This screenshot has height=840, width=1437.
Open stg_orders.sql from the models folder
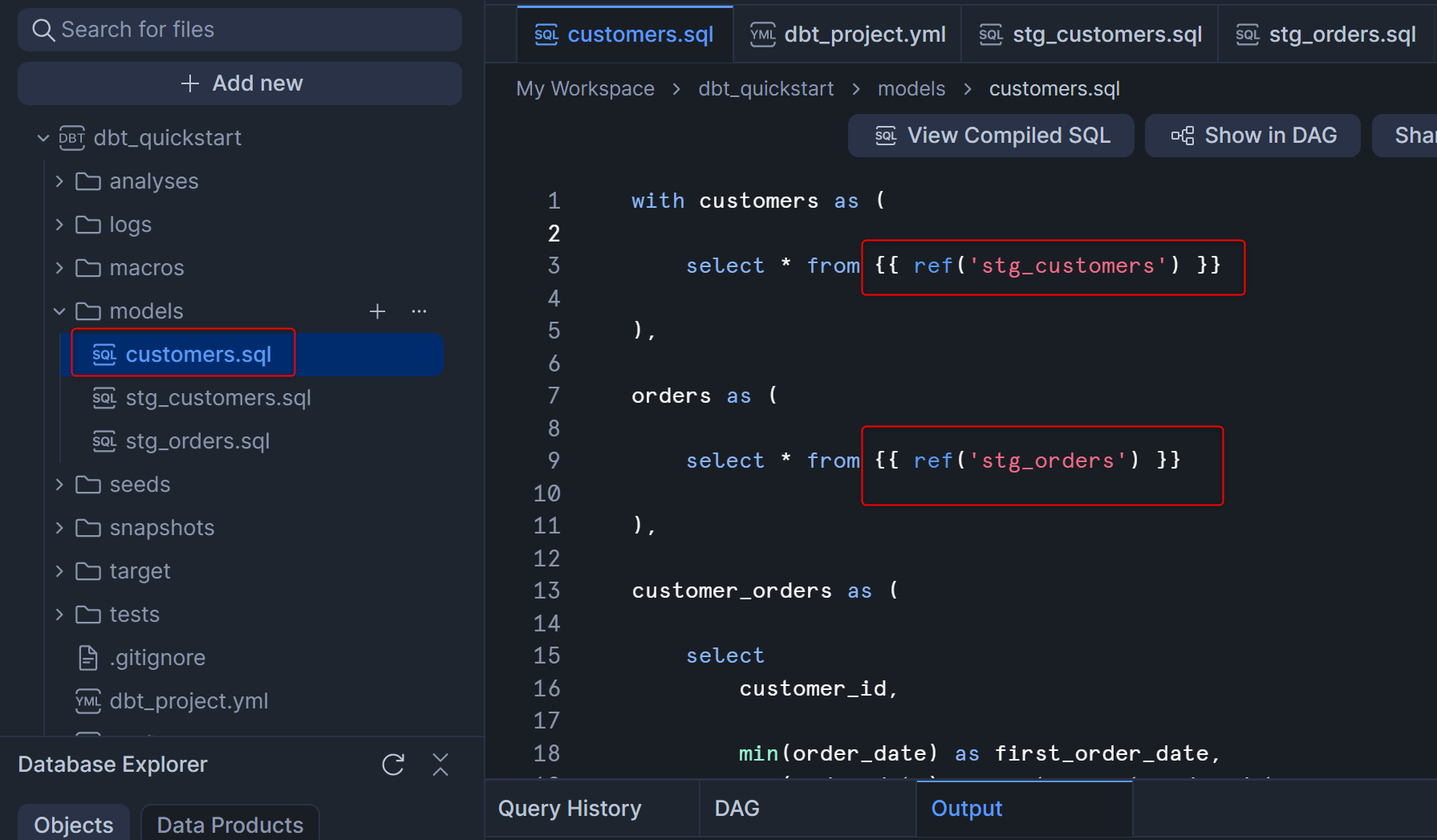click(x=197, y=441)
